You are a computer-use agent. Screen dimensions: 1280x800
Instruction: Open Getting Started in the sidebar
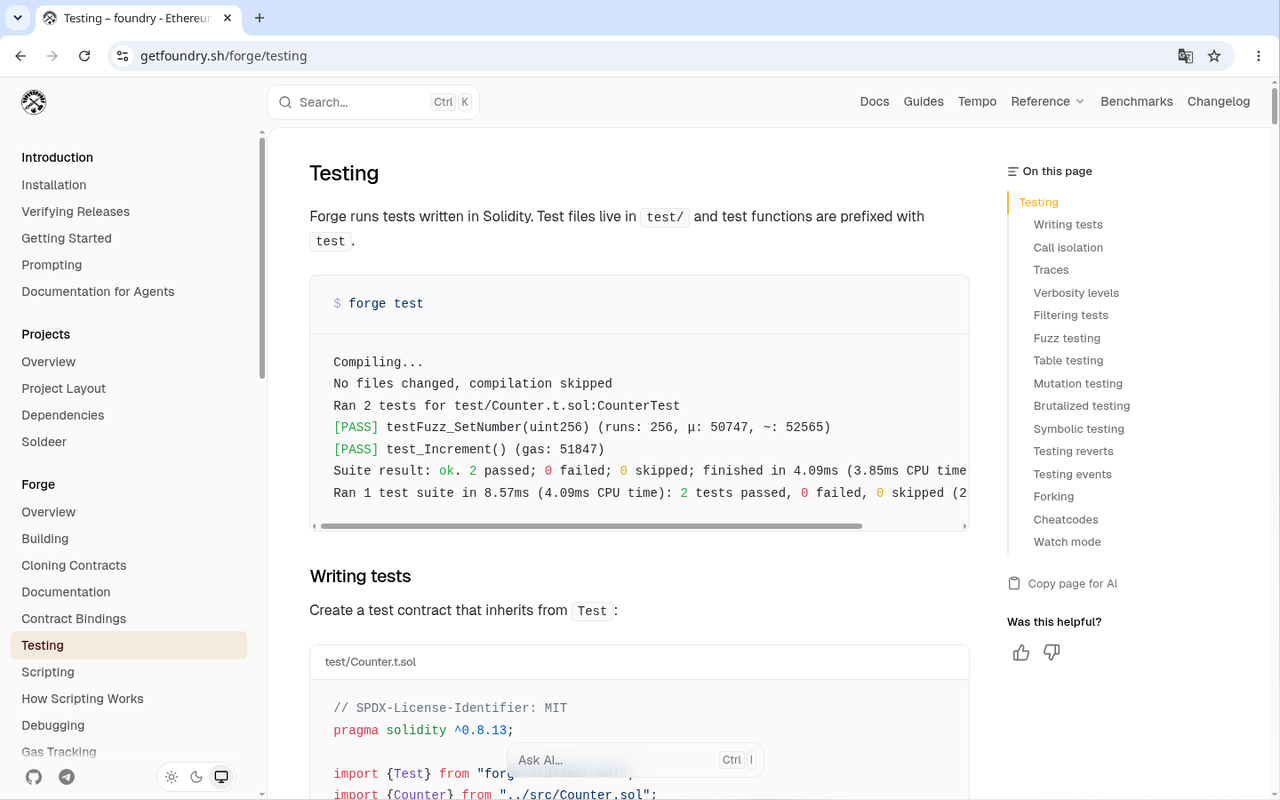(67, 238)
